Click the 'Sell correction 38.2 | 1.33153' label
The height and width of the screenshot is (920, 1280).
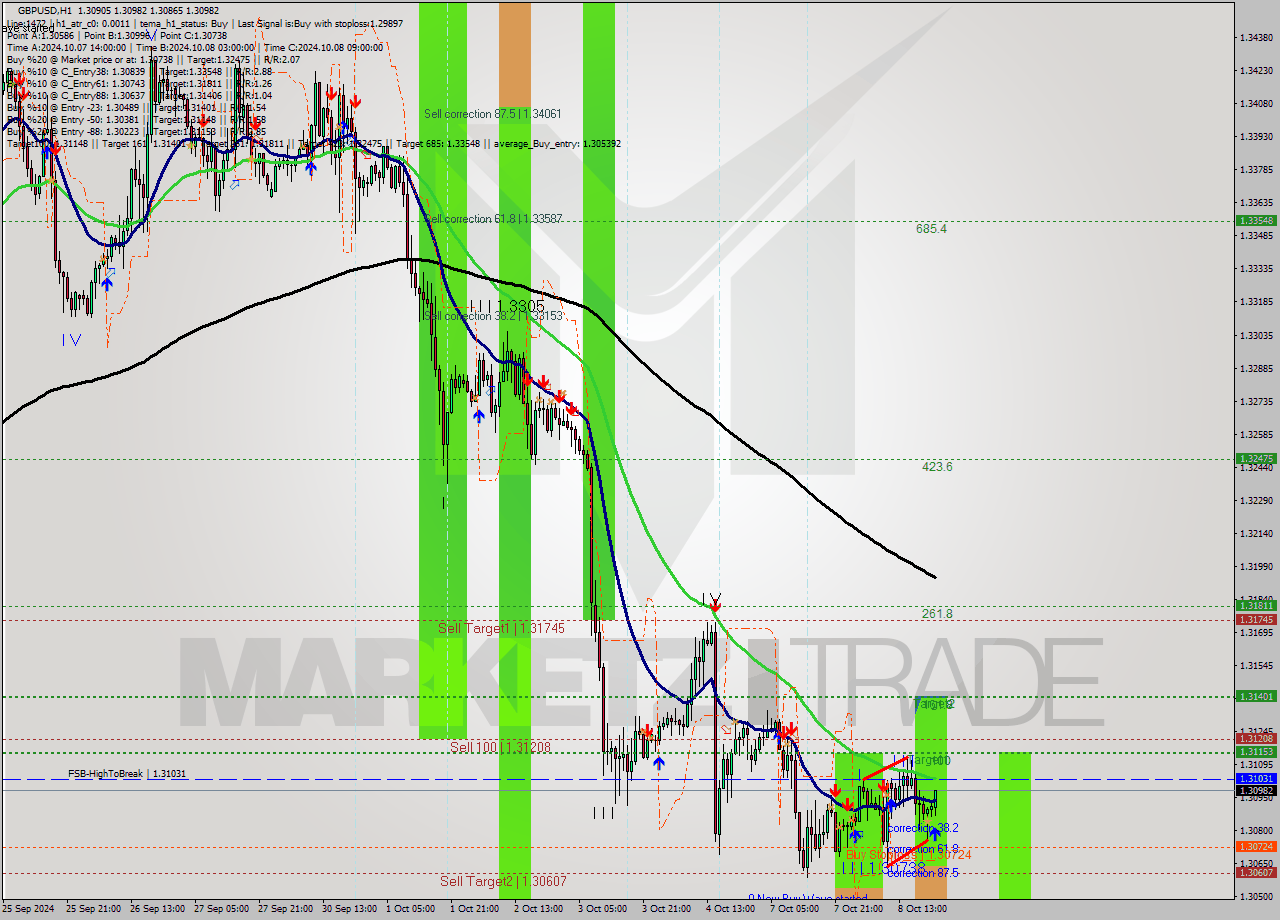[493, 316]
